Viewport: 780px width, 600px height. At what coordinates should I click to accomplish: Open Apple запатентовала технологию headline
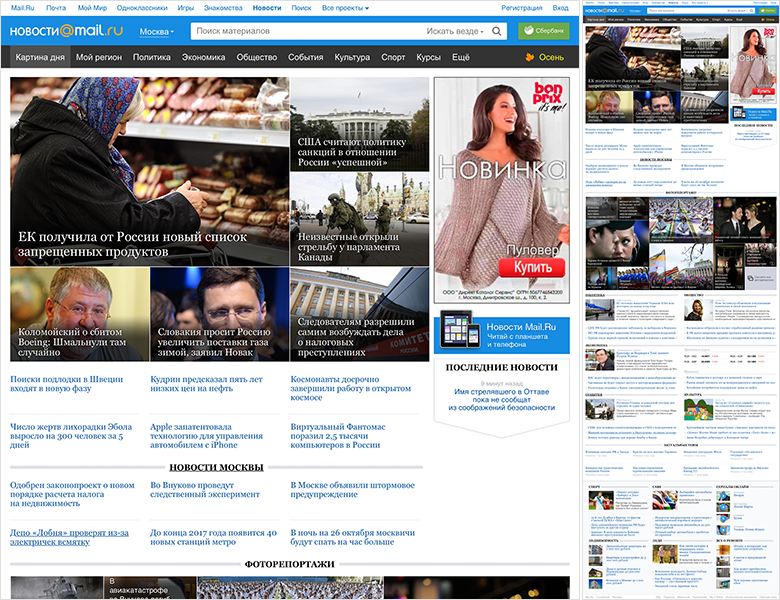tap(206, 435)
